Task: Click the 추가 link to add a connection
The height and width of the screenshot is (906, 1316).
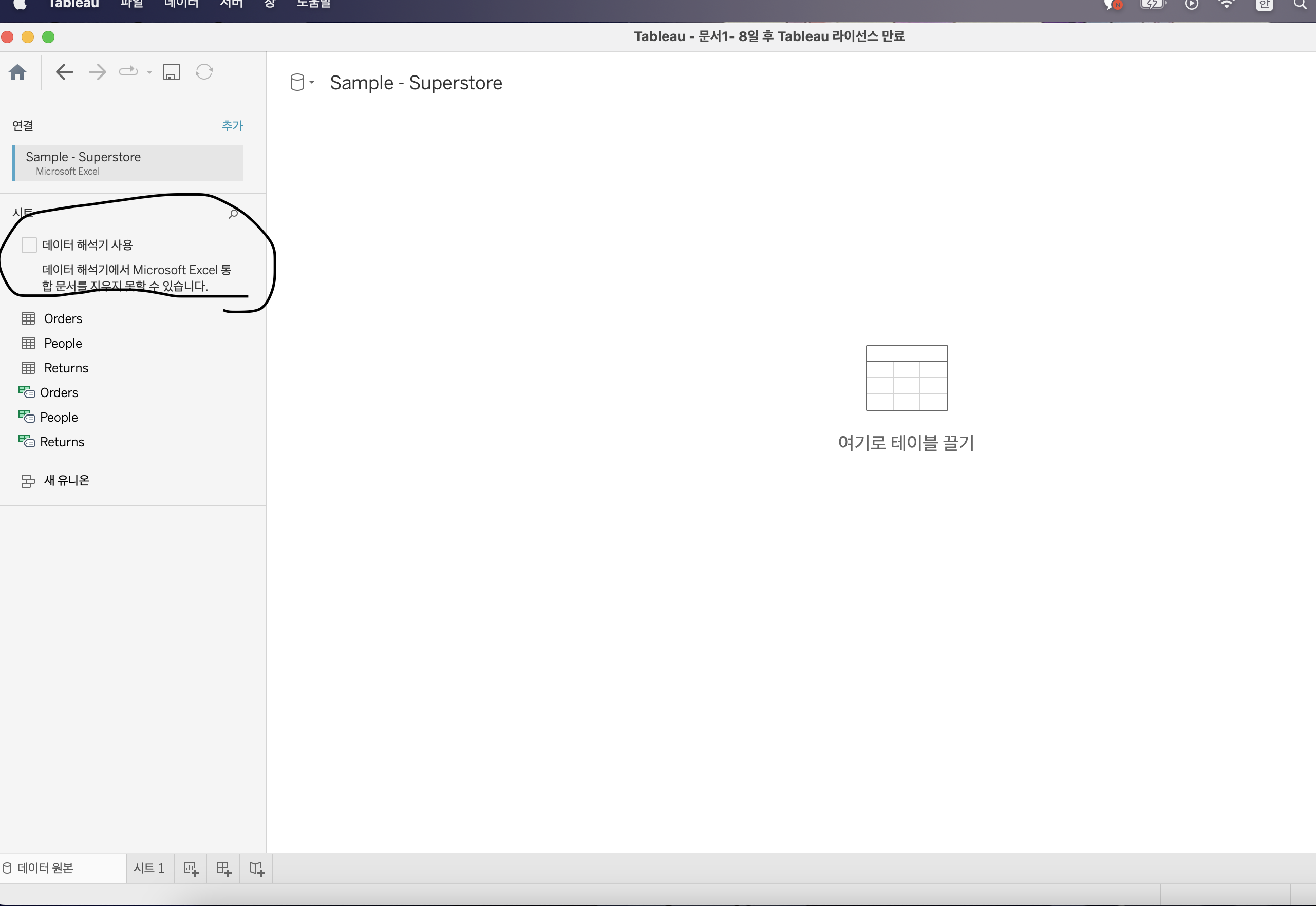Action: [x=232, y=125]
